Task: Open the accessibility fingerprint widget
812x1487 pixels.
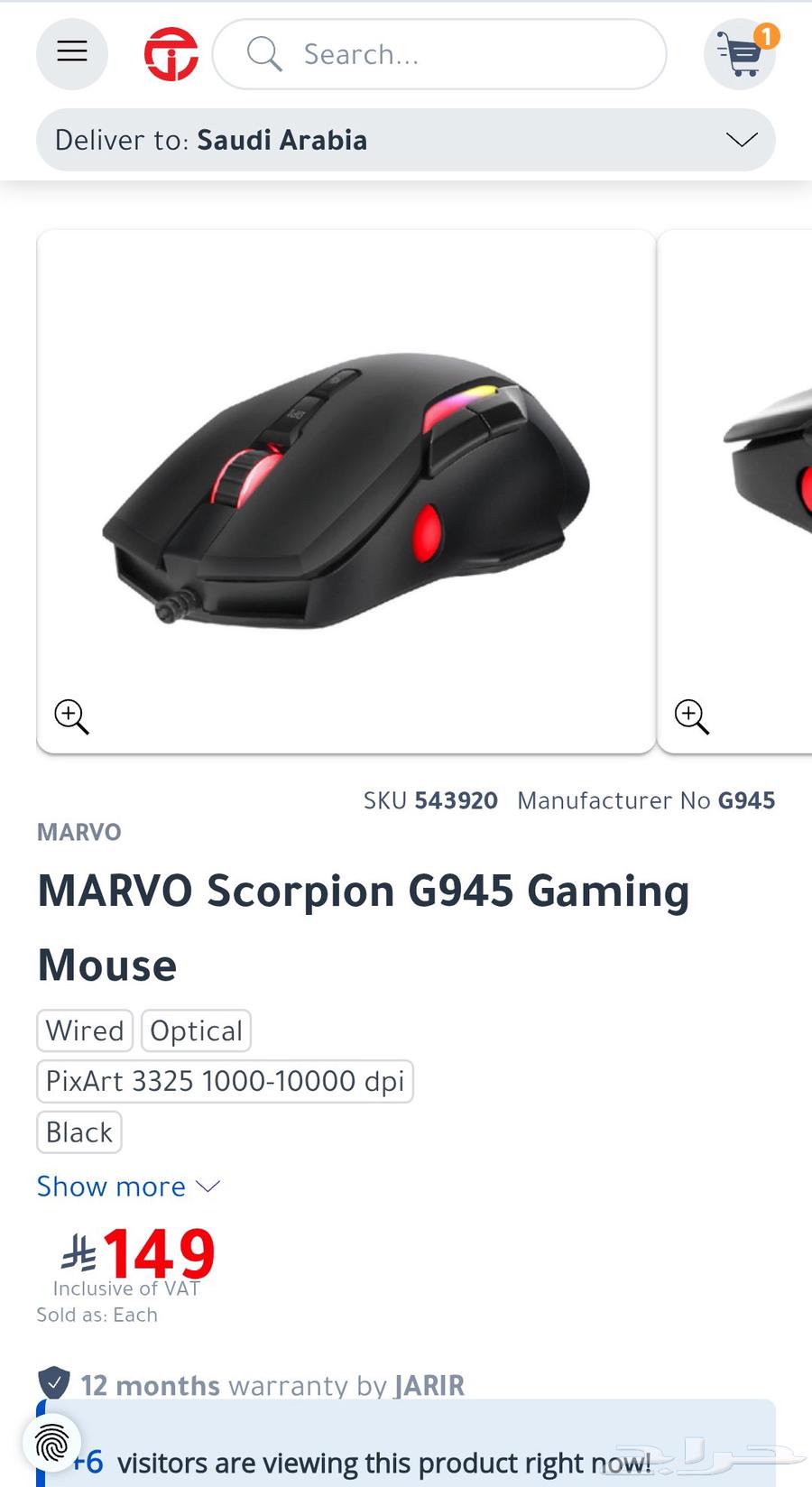Action: pyautogui.click(x=50, y=1444)
